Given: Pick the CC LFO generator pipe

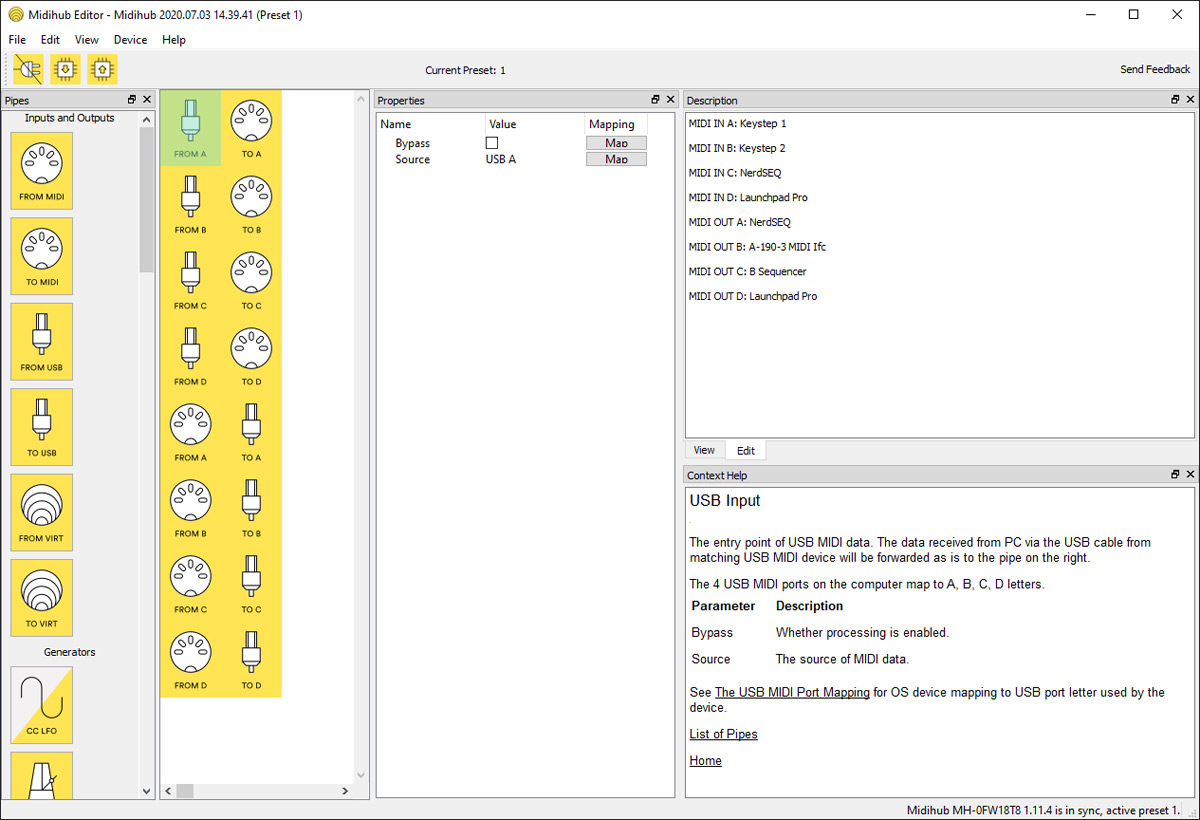Looking at the screenshot, I should coord(42,704).
